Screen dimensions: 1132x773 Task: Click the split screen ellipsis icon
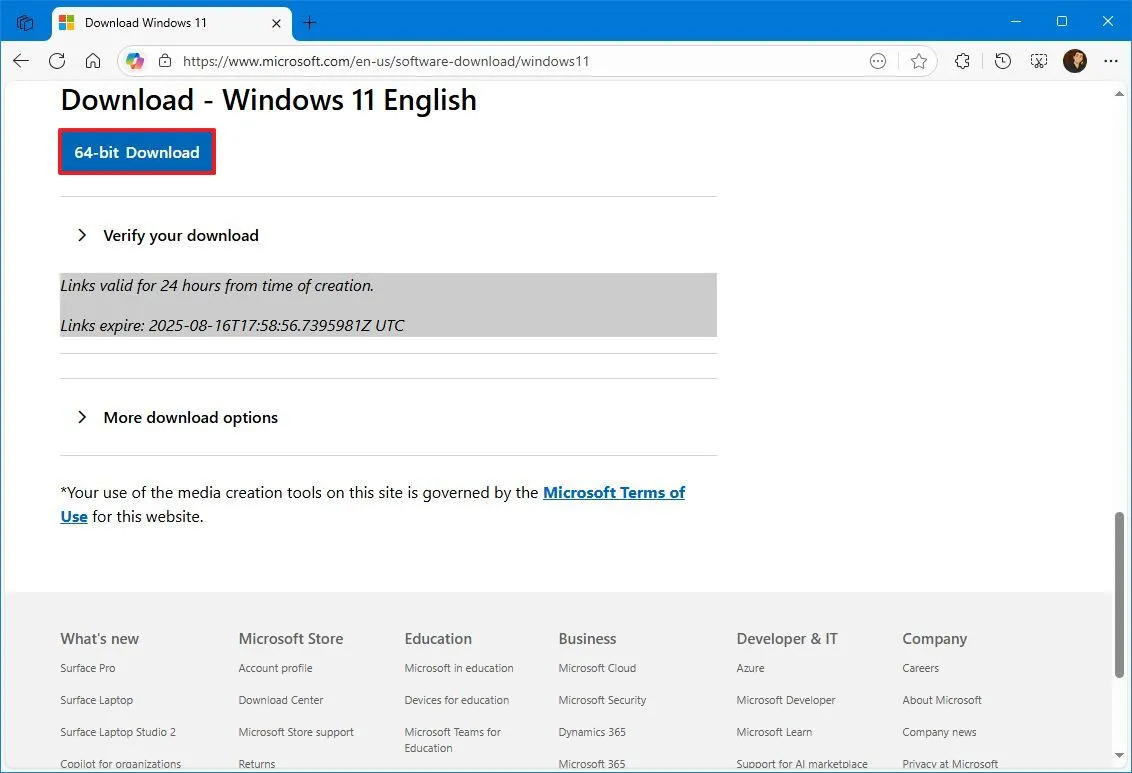pyautogui.click(x=877, y=61)
